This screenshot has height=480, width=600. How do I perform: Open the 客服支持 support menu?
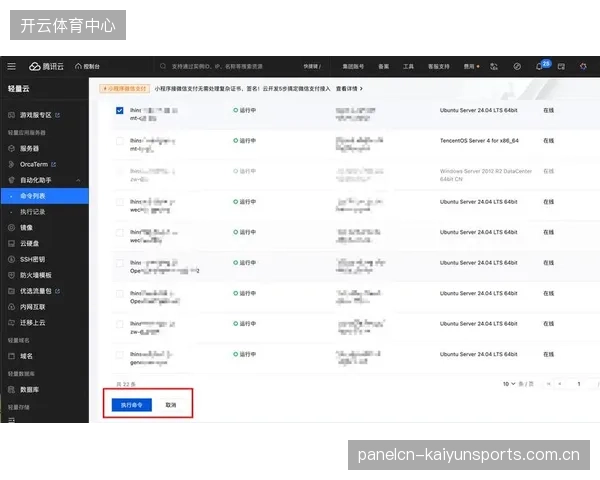tap(439, 67)
